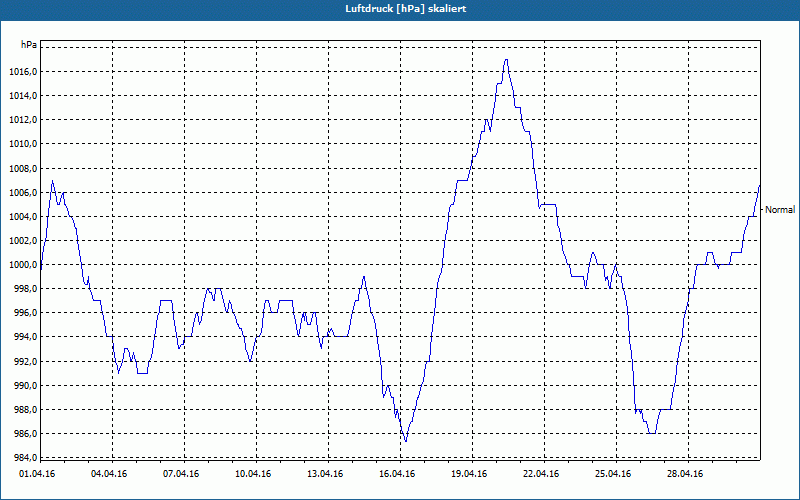Click the 1014,0 y-axis value
The width and height of the screenshot is (800, 500).
[x=23, y=95]
